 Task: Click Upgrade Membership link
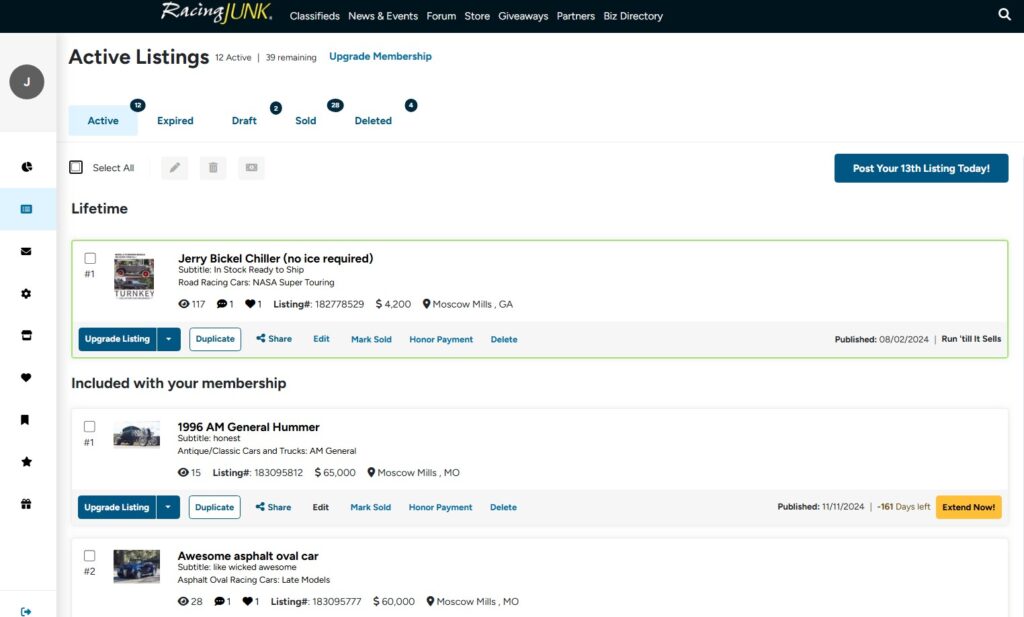click(x=380, y=56)
